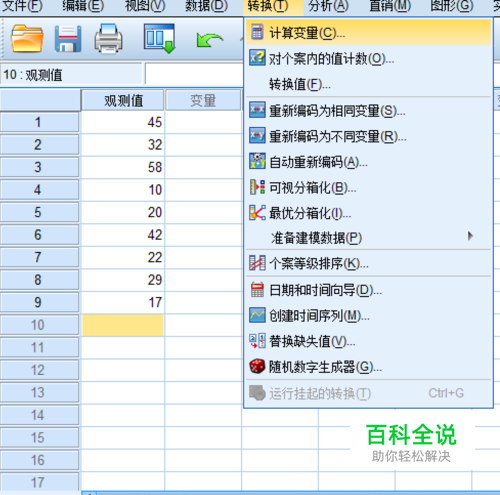Click the cell containing 17 in row 9
500x495 pixels.
tap(123, 302)
